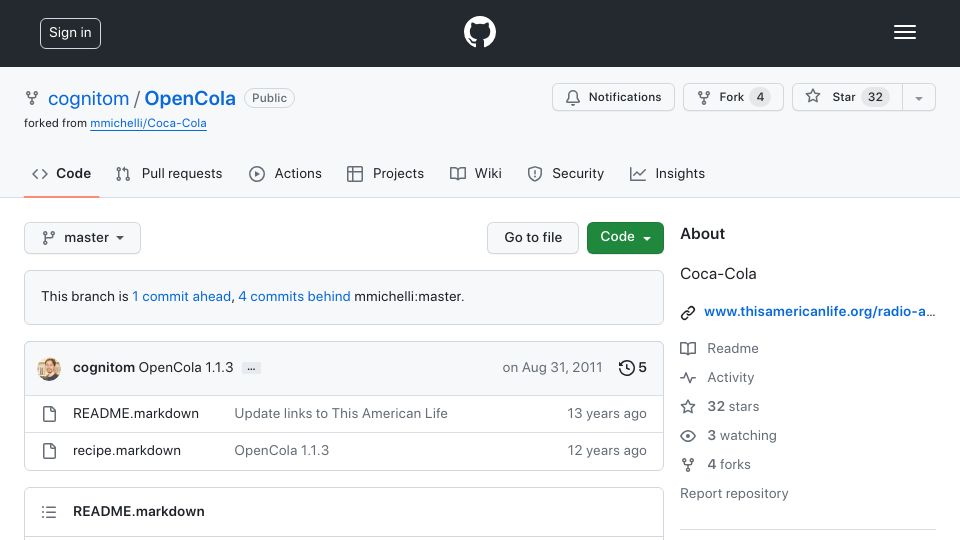Click the fork icon before cognitom name
Screen dimensions: 960x540
click(x=32, y=98)
